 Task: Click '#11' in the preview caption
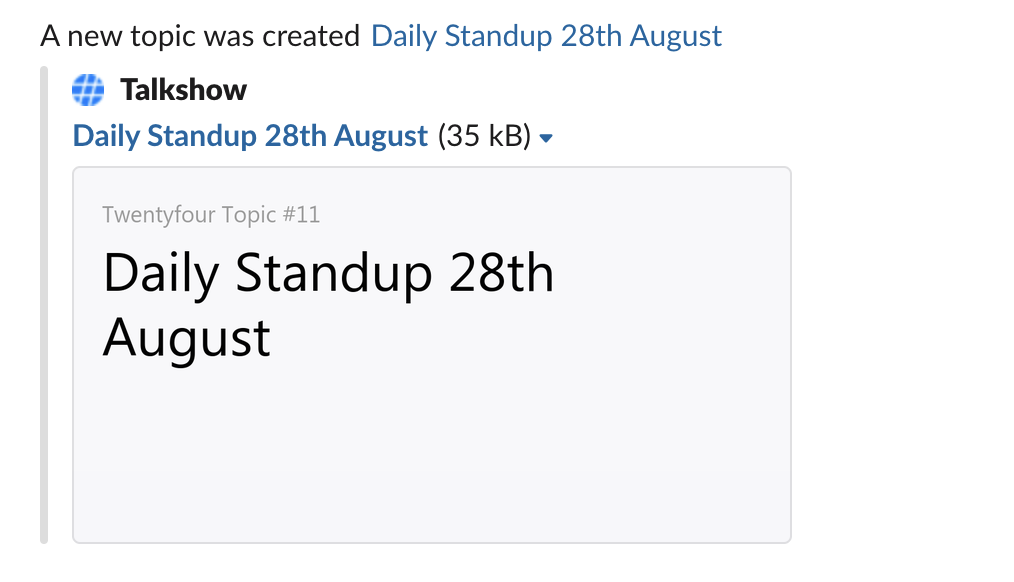(x=302, y=214)
